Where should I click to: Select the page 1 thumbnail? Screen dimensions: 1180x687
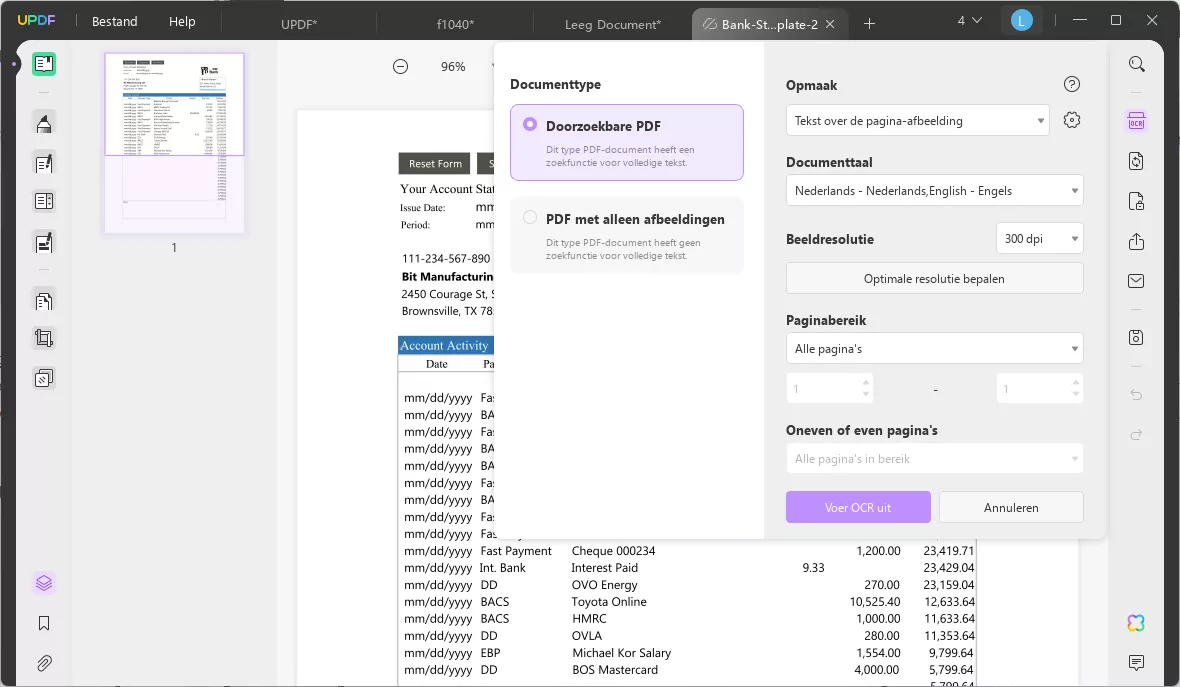coord(174,142)
